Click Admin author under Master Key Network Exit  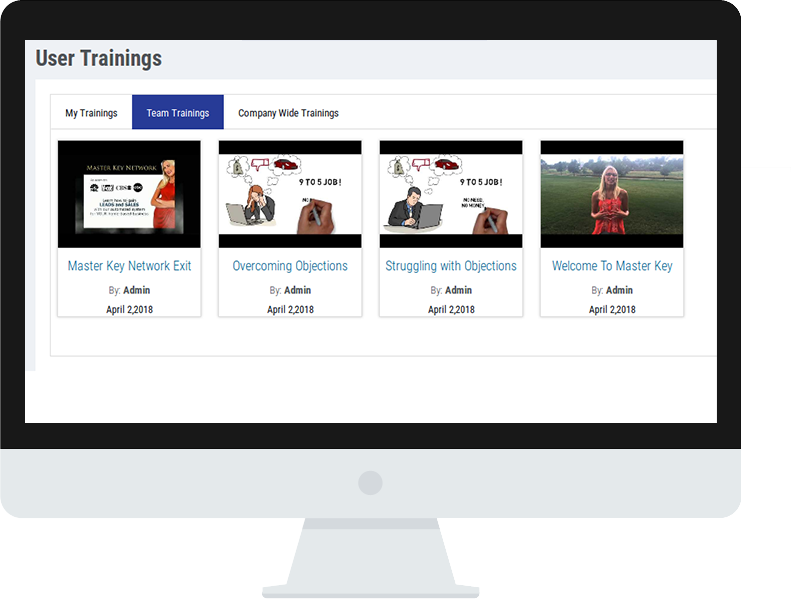pyautogui.click(x=137, y=290)
